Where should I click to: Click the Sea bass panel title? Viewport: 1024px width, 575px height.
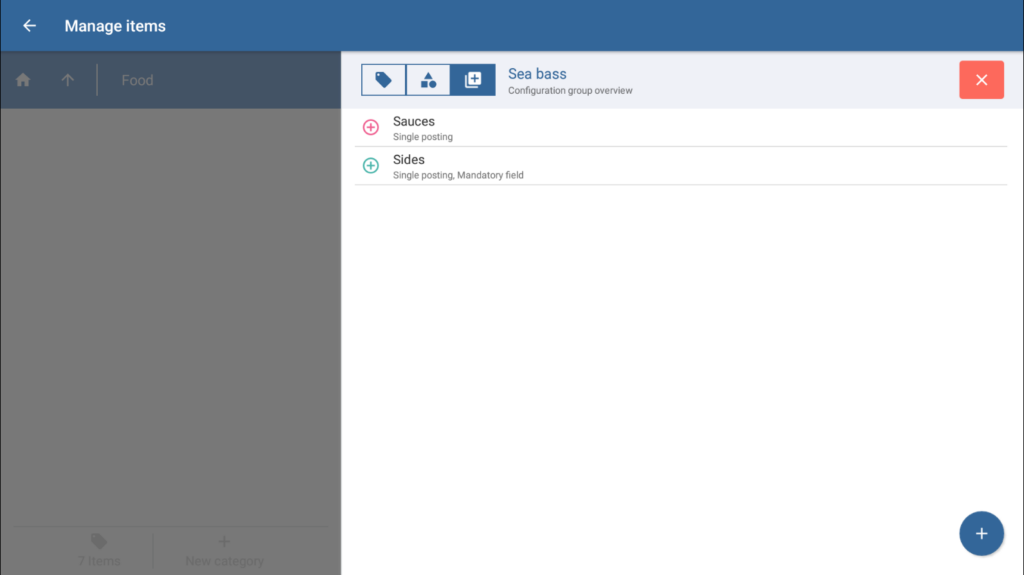tap(537, 74)
